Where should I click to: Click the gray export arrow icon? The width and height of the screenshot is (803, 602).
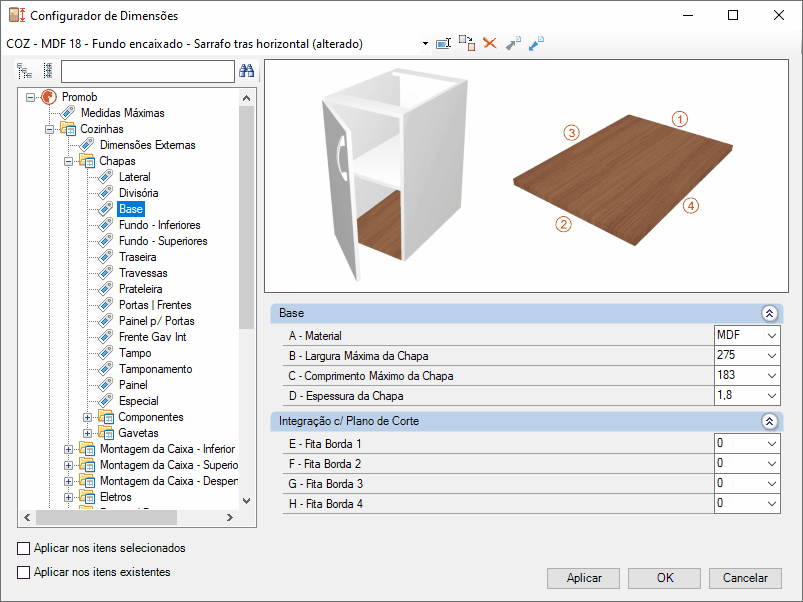(513, 44)
